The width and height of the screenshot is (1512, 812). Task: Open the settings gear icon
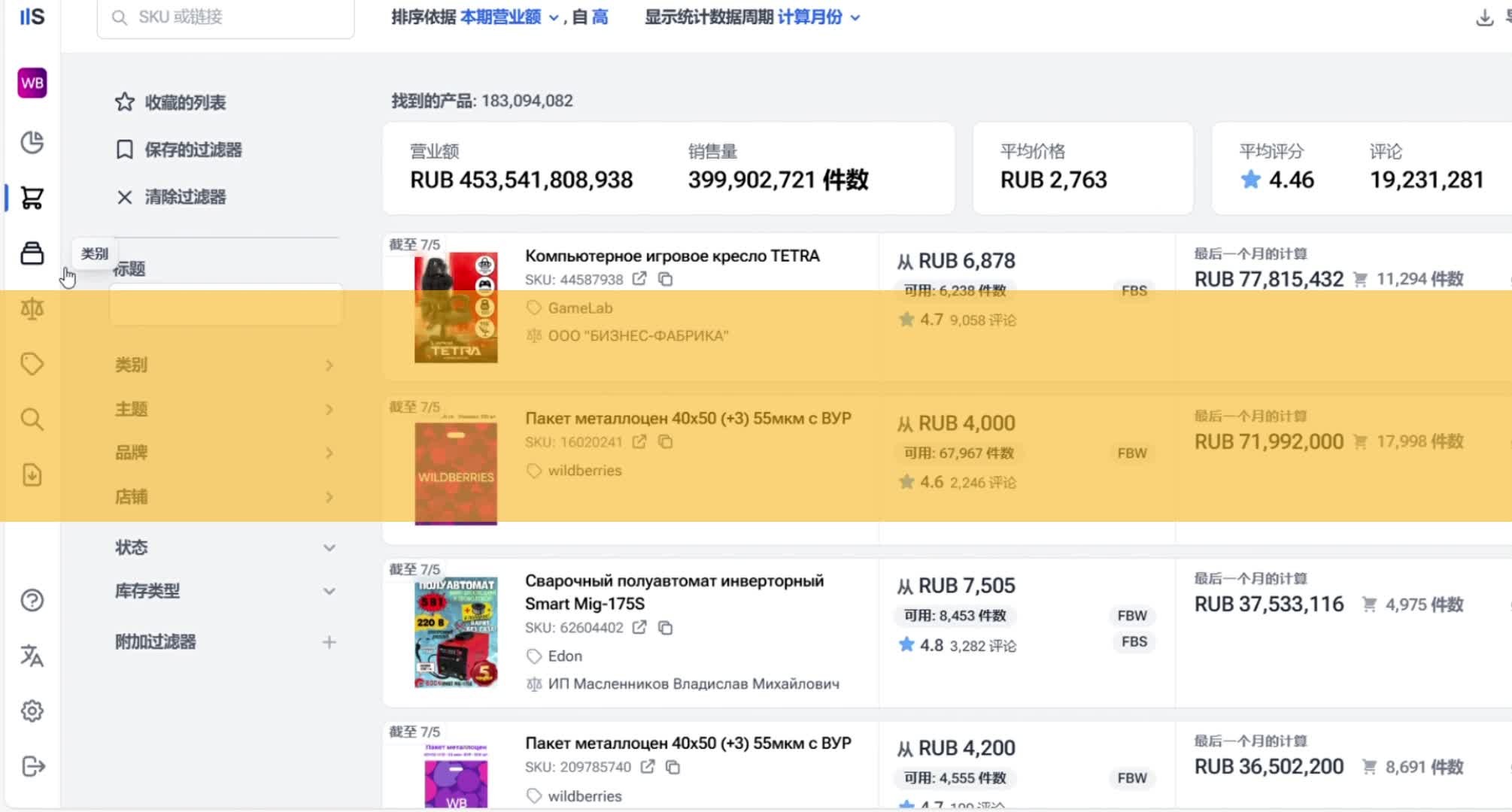point(32,710)
